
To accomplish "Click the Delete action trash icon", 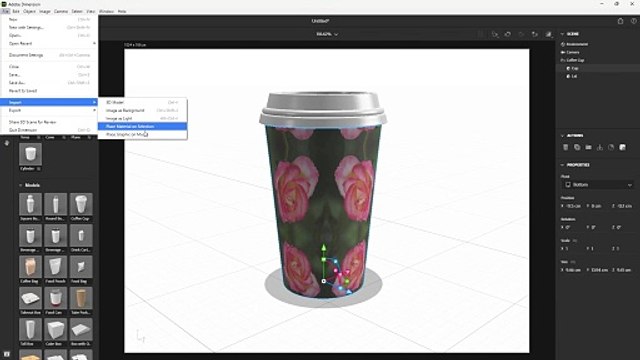I will 566,147.
